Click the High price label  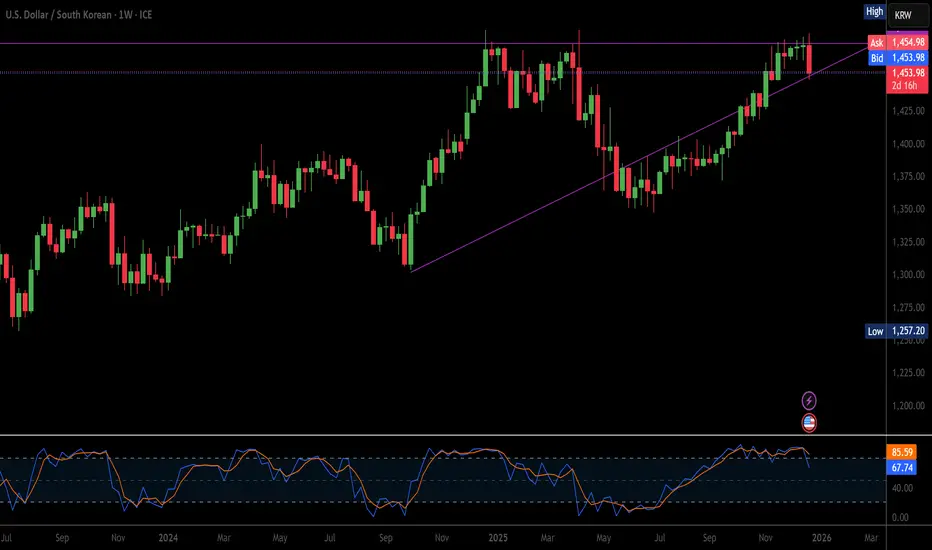(874, 11)
